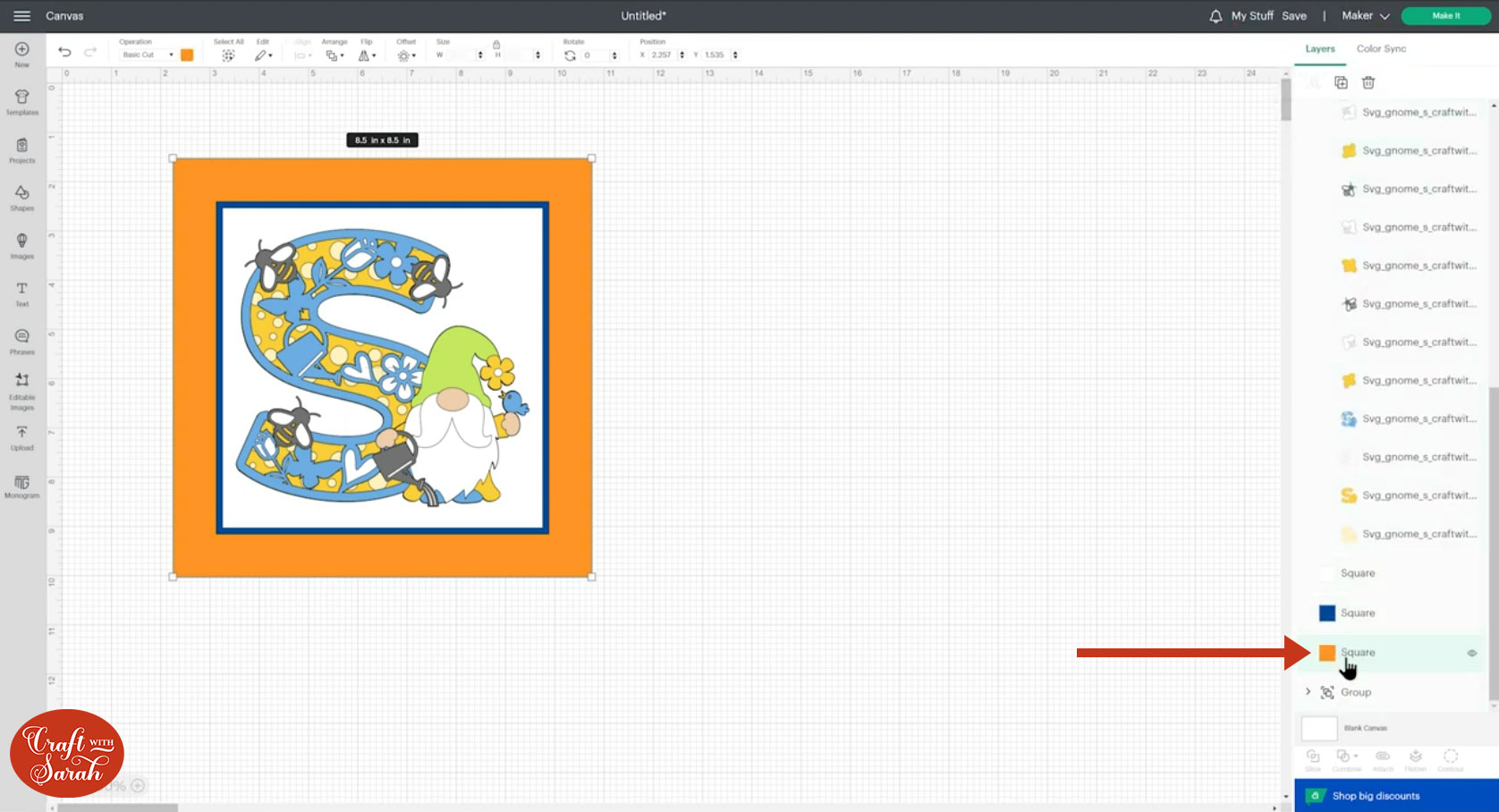Viewport: 1499px width, 812px height.
Task: Click the gnome letter S design on canvas
Action: 383,368
